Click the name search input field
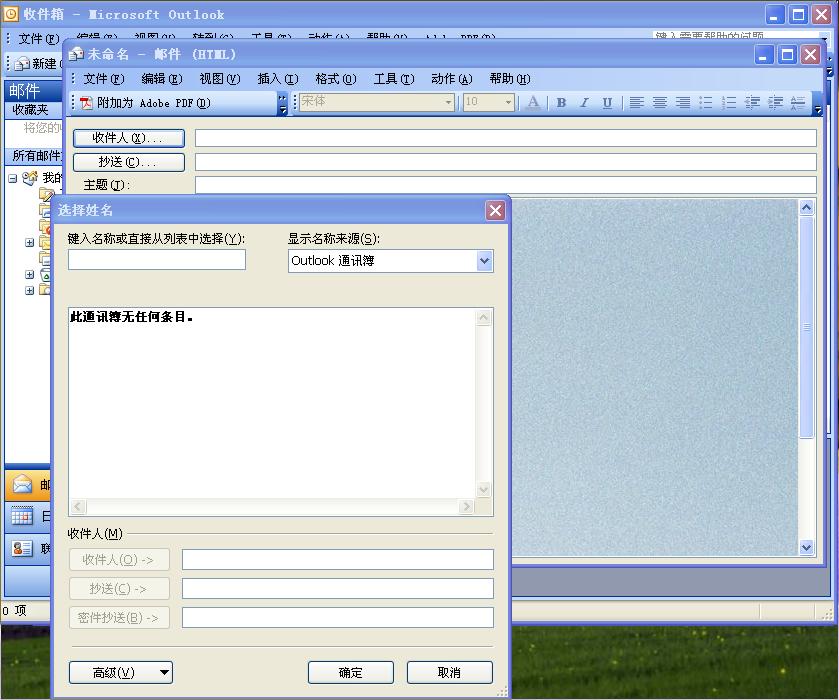 (x=157, y=260)
